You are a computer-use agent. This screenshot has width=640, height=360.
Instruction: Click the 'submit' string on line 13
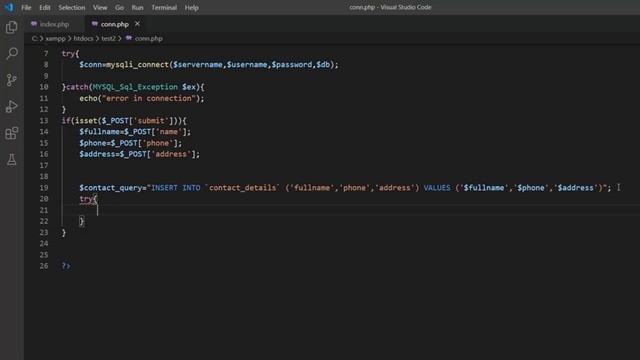coord(151,120)
